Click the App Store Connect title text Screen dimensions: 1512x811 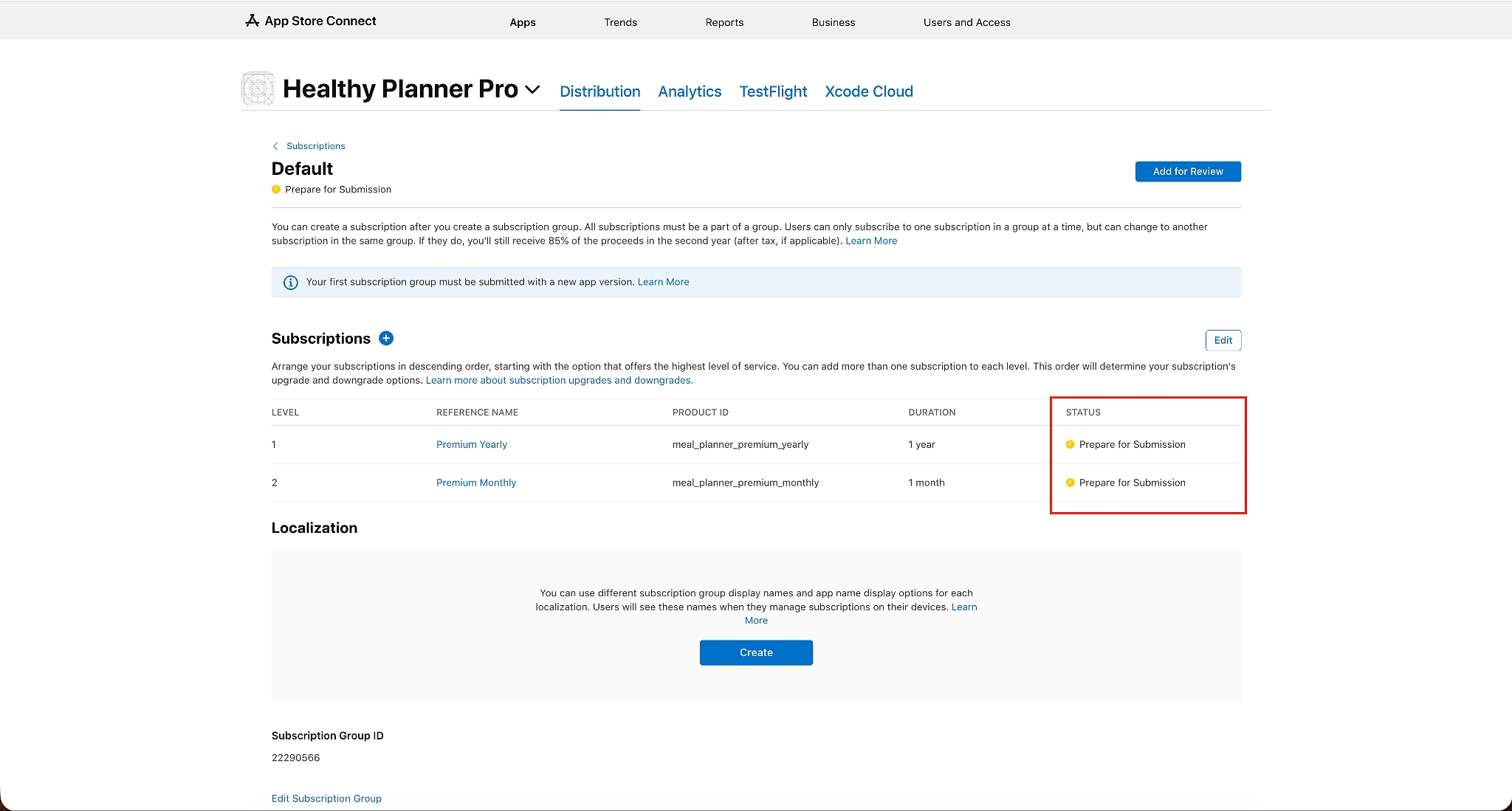(x=320, y=21)
